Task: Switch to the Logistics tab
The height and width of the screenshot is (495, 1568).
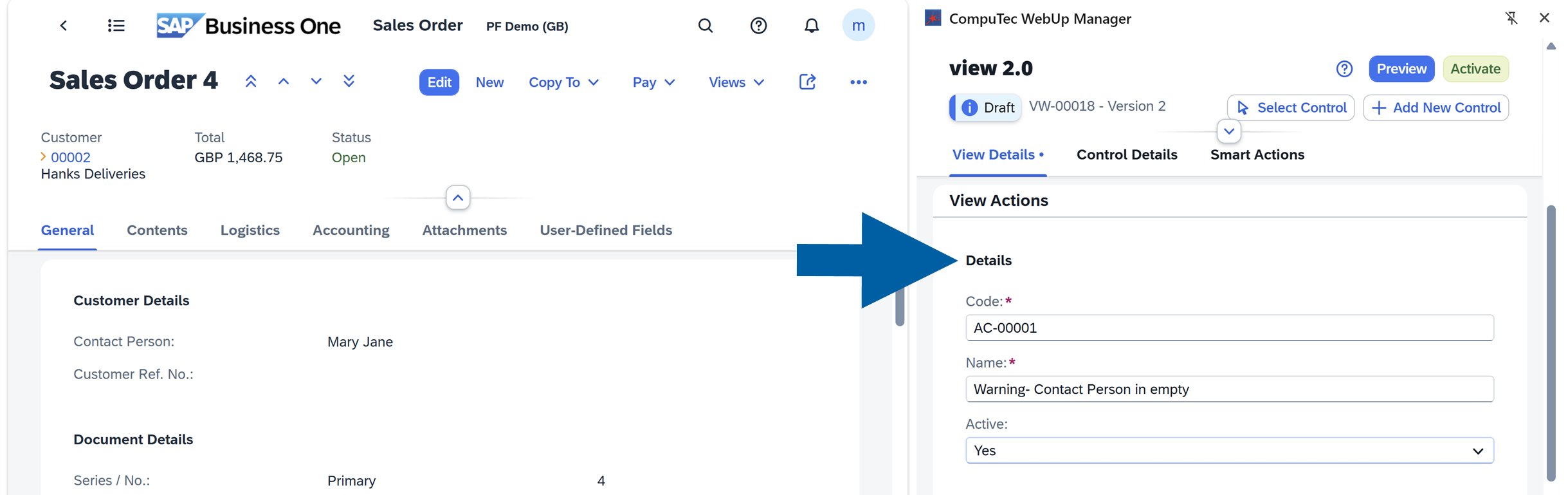Action: [250, 230]
